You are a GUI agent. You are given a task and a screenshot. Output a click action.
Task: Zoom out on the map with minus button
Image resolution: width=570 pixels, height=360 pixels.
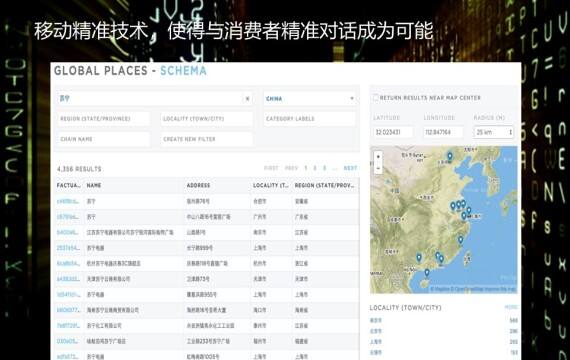pos(378,168)
